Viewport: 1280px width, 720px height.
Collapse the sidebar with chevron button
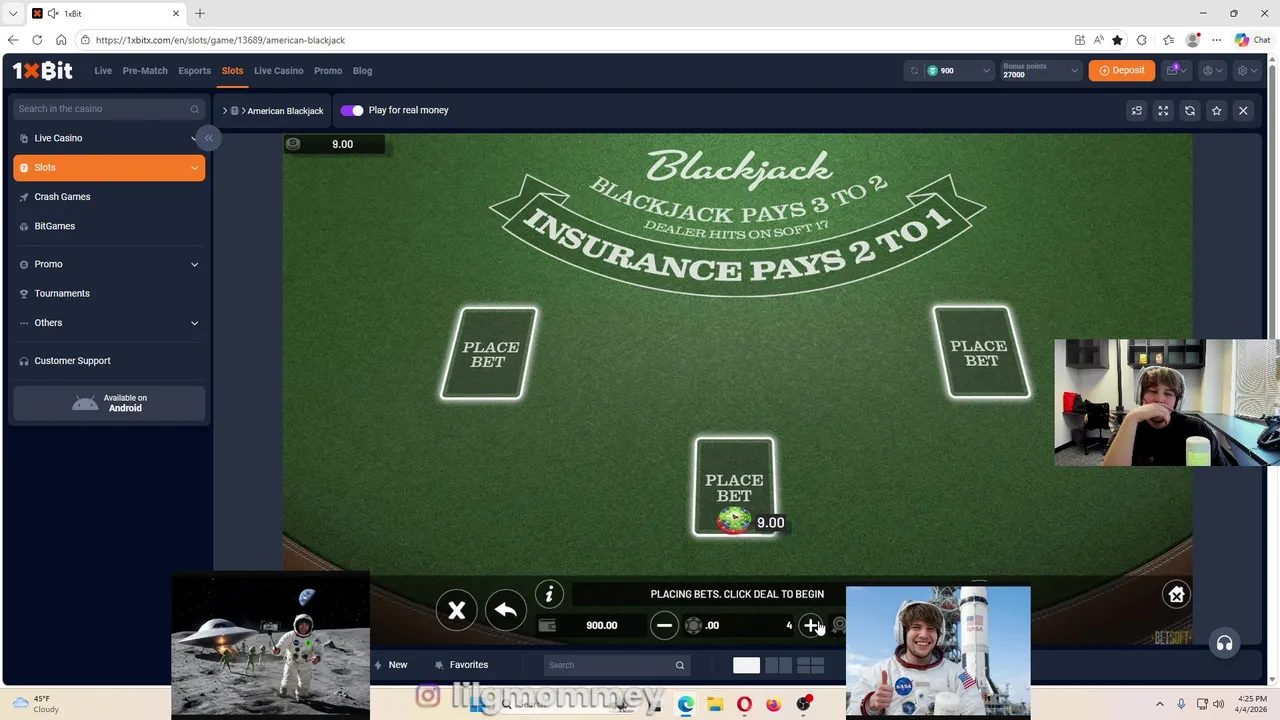(208, 138)
